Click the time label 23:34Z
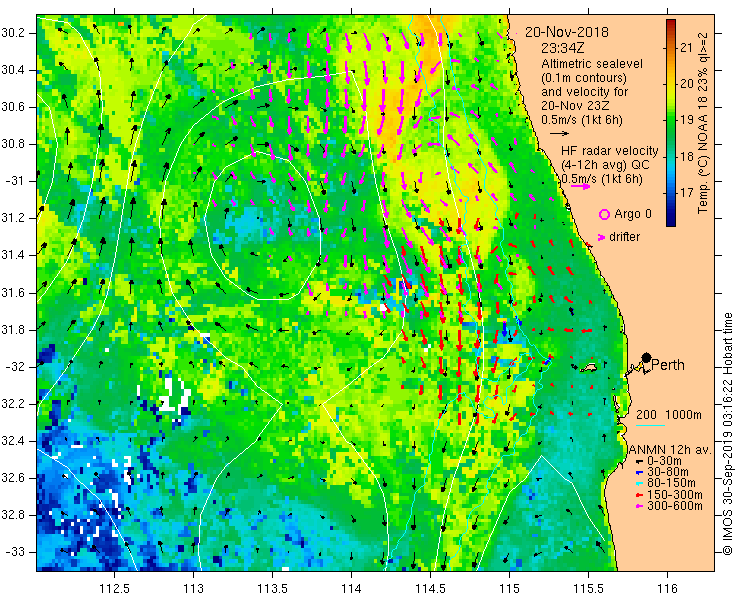The width and height of the screenshot is (740, 600). 562,48
